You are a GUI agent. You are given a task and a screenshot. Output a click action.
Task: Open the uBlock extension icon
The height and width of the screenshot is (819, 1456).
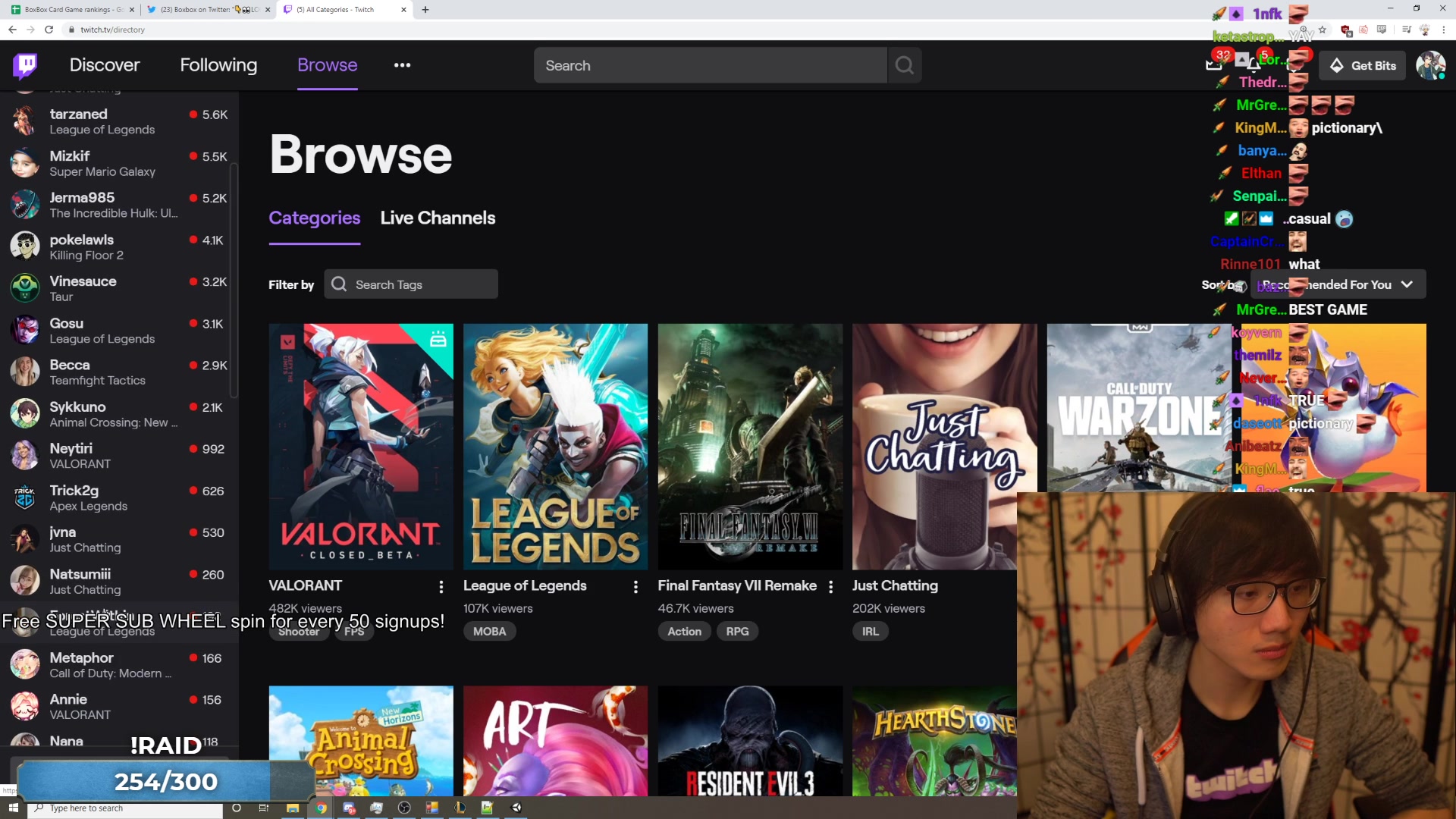1346,30
